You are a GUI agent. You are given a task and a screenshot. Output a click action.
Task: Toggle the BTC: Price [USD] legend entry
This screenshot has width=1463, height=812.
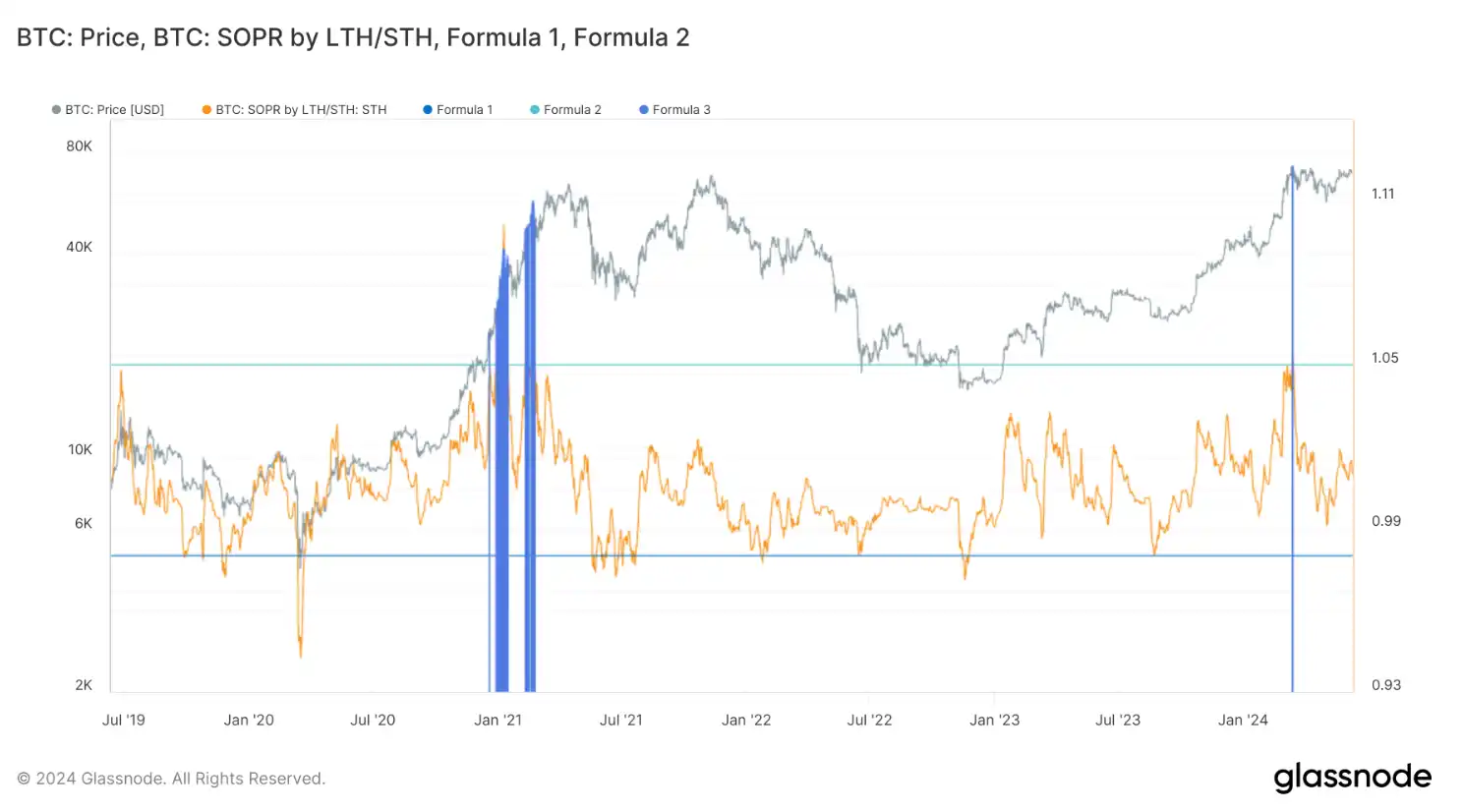108,109
